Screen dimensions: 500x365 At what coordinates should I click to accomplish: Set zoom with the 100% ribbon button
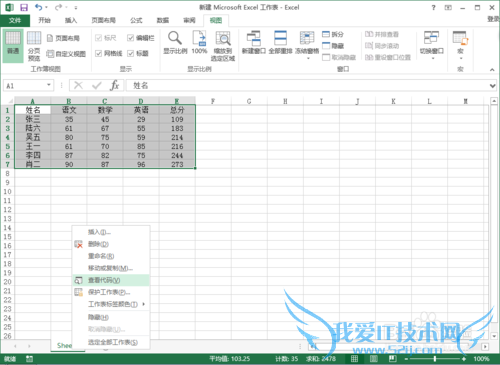point(199,42)
